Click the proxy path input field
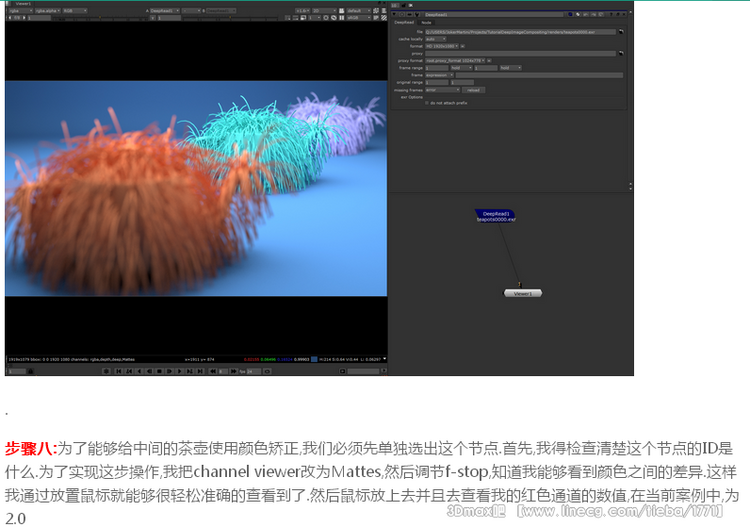750x527 pixels. pos(520,54)
